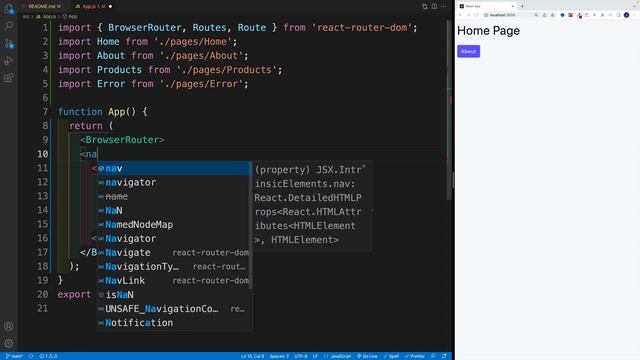This screenshot has width=640, height=360.
Task: Click UTF-8 encoding in the status bar
Action: 301,356
